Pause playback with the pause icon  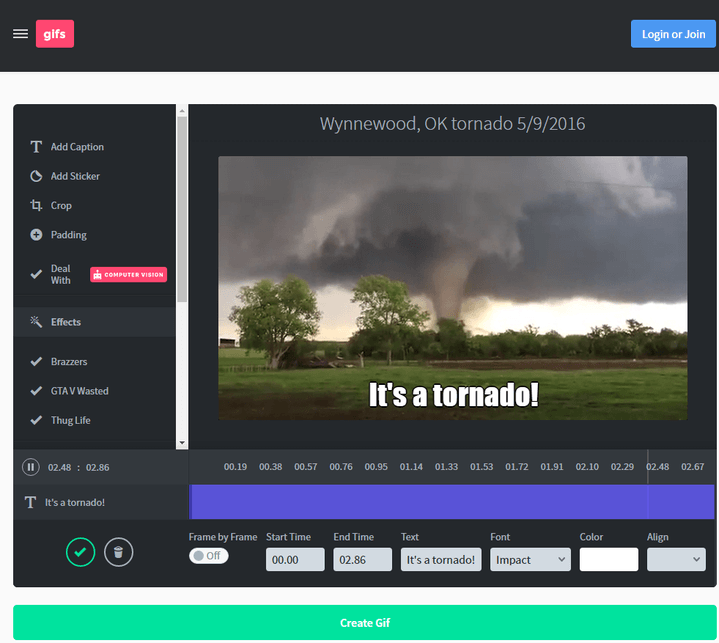click(31, 467)
